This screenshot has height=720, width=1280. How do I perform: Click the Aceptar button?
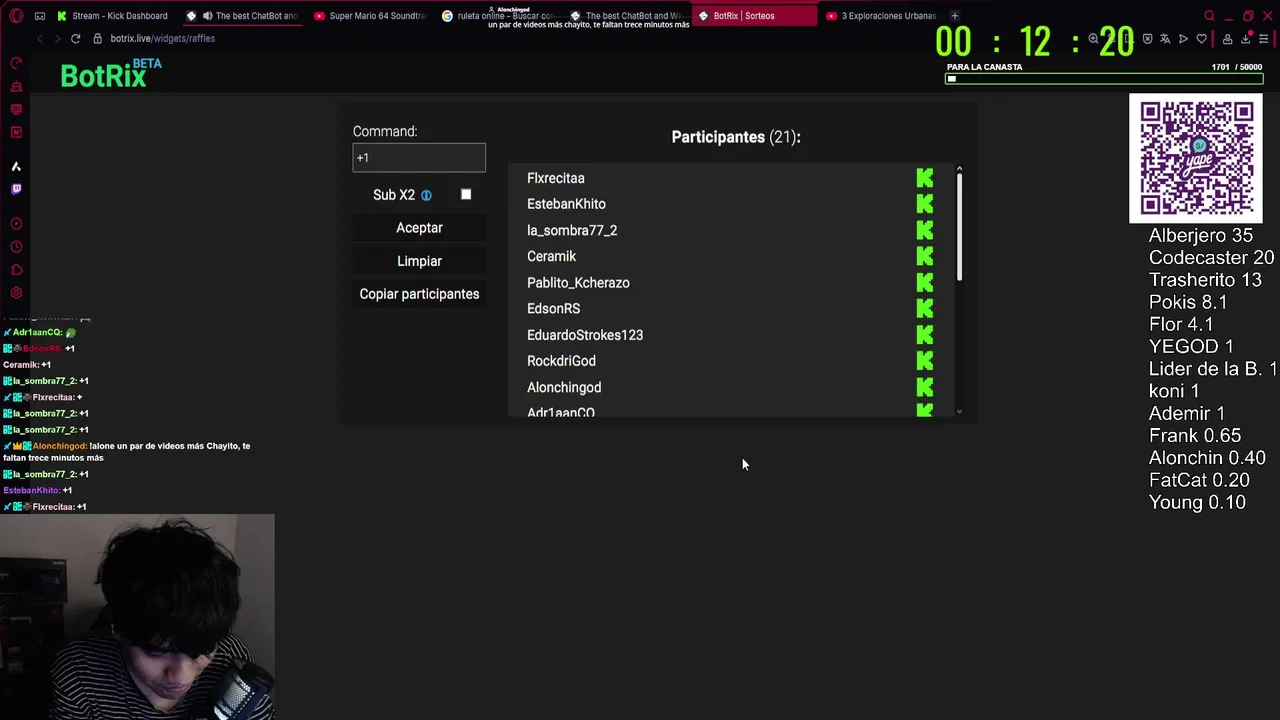419,228
